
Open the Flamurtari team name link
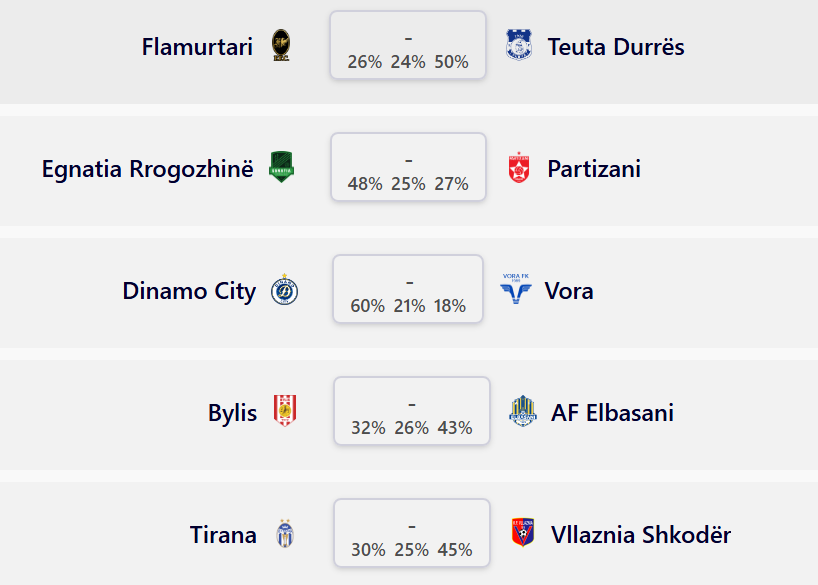[x=197, y=46]
